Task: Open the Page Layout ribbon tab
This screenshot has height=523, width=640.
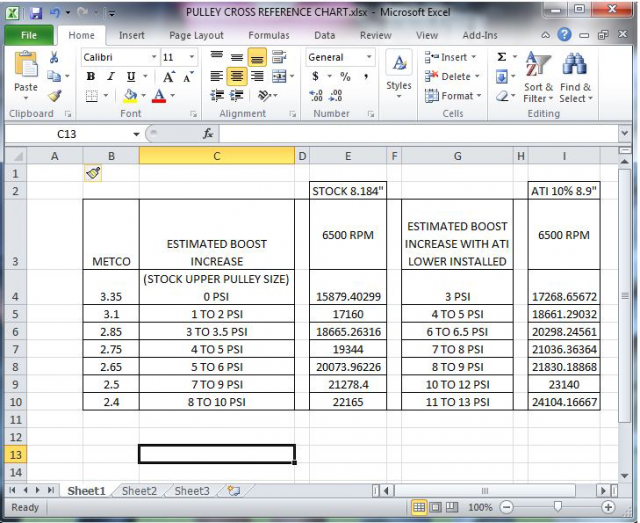Action: (x=196, y=35)
